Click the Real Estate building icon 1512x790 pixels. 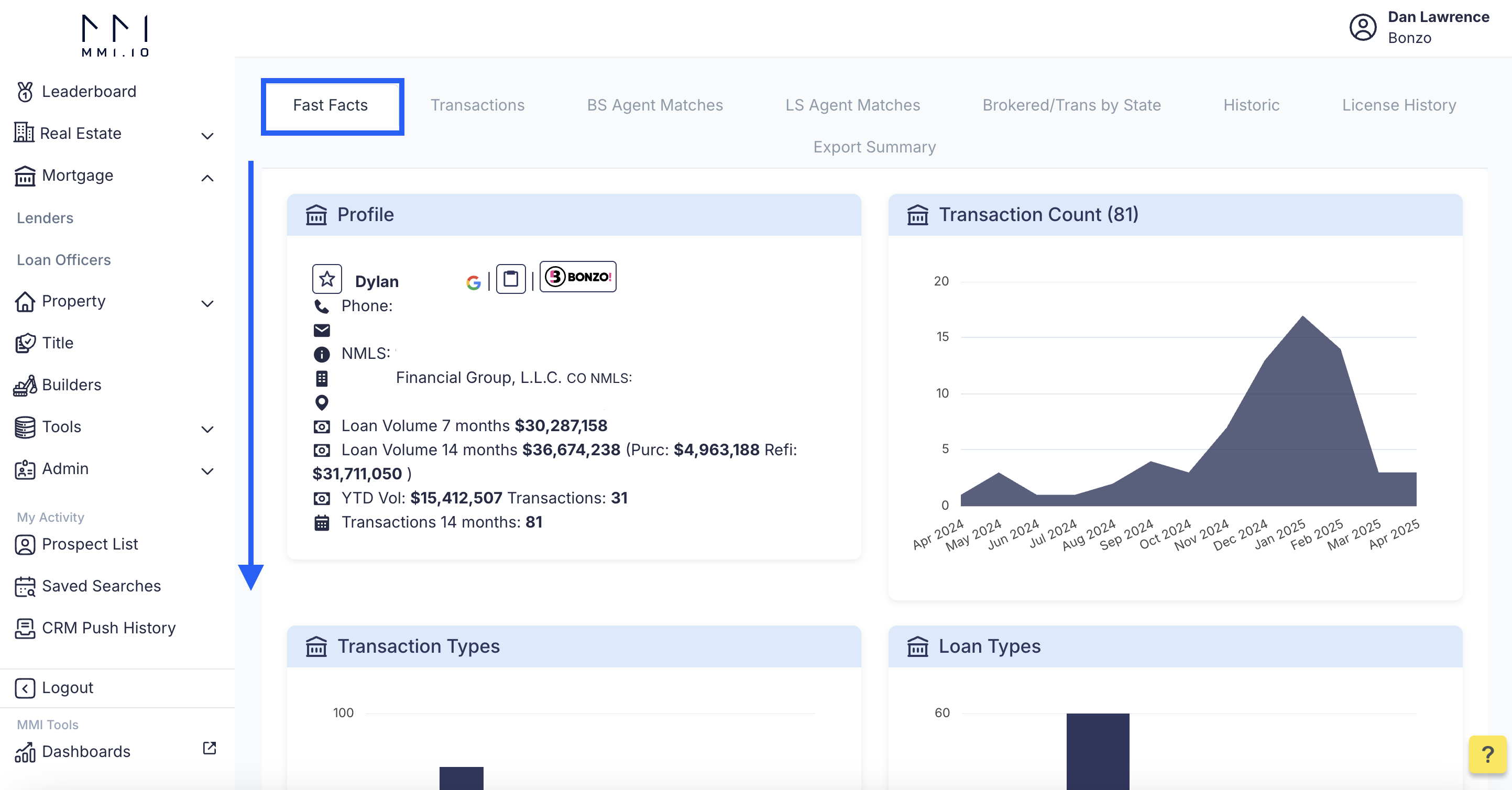pyautogui.click(x=24, y=133)
